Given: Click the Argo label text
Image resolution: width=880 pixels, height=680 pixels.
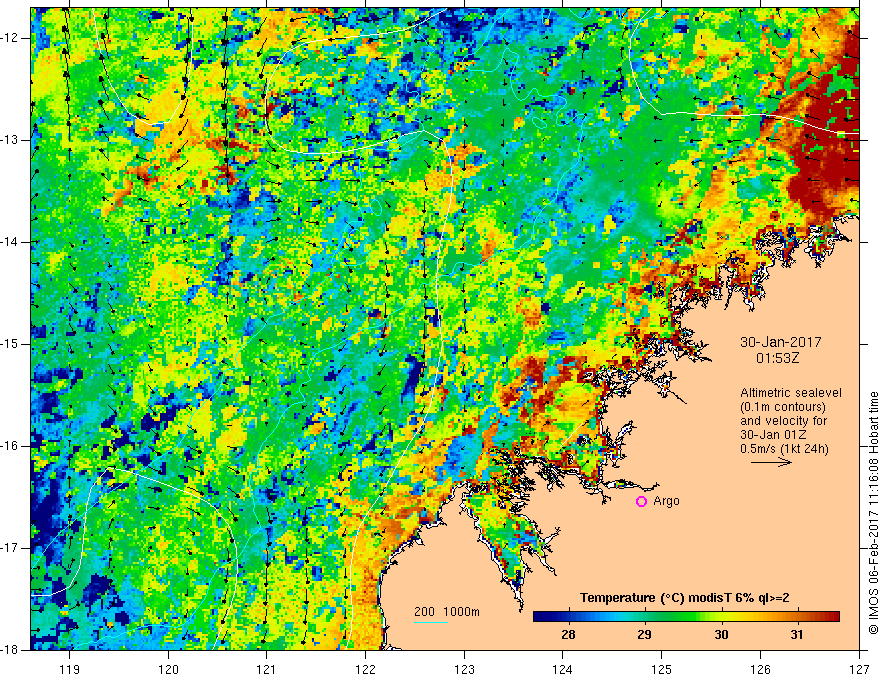Looking at the screenshot, I should click(666, 501).
